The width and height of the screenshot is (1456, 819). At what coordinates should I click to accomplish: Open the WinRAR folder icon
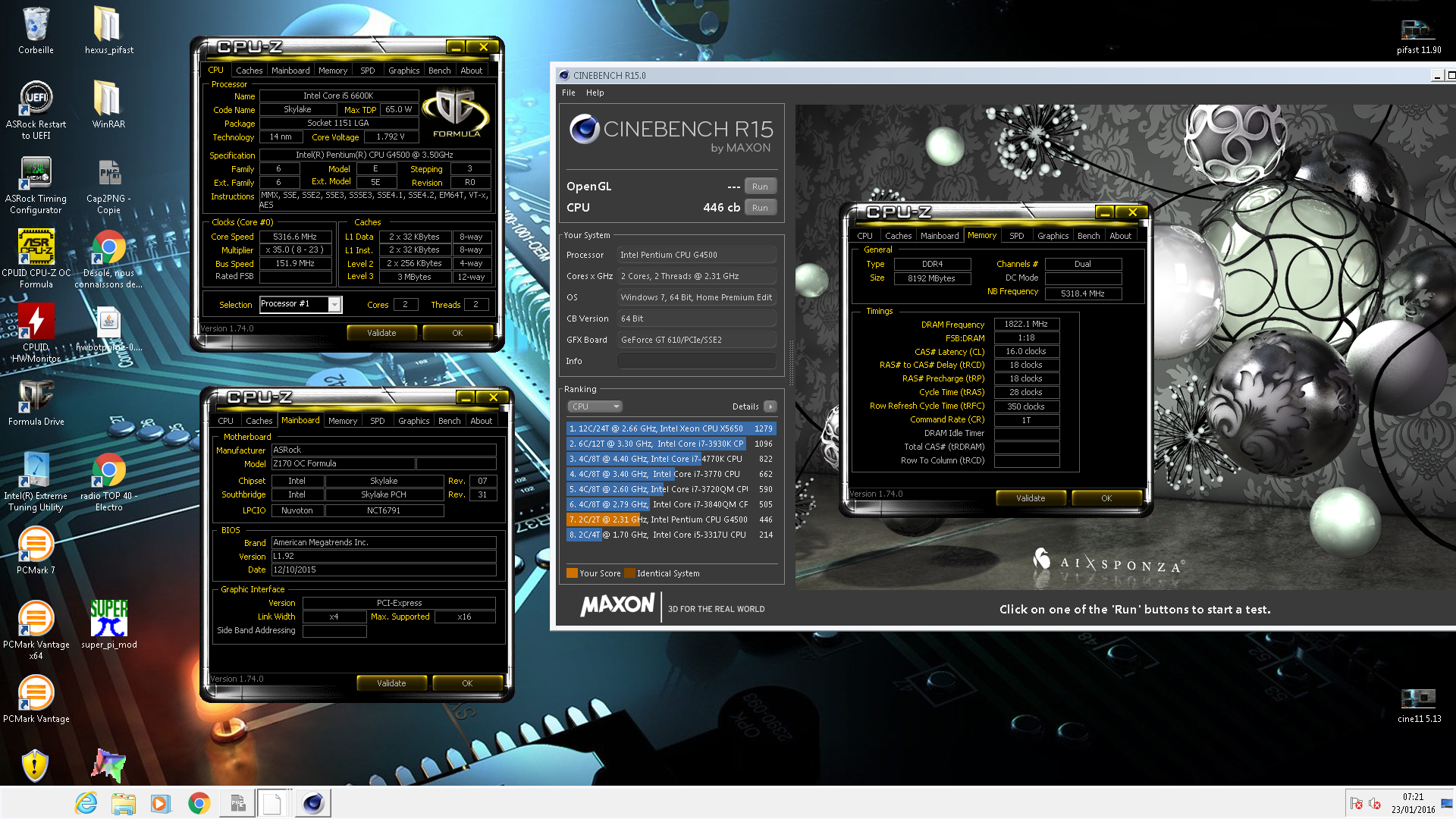coord(108,105)
